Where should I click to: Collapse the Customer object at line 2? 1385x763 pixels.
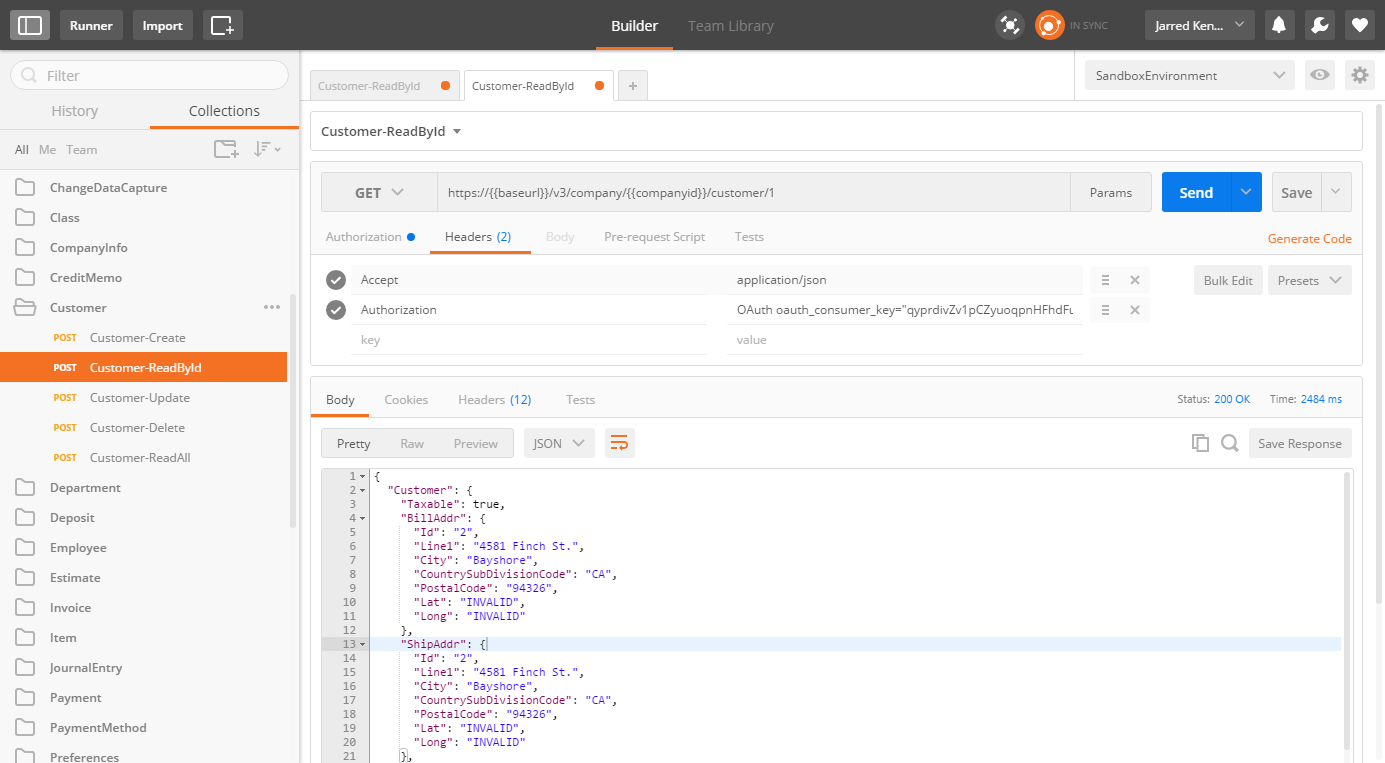click(362, 491)
